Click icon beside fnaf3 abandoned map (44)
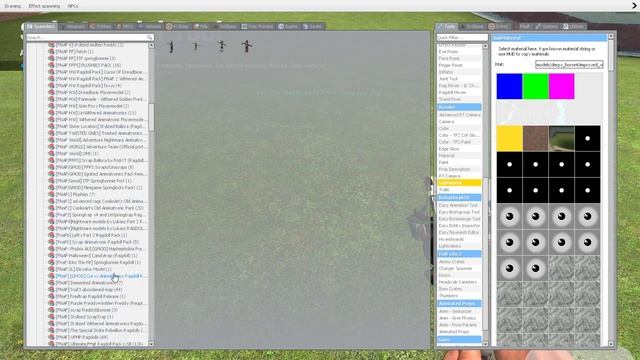 (51, 289)
